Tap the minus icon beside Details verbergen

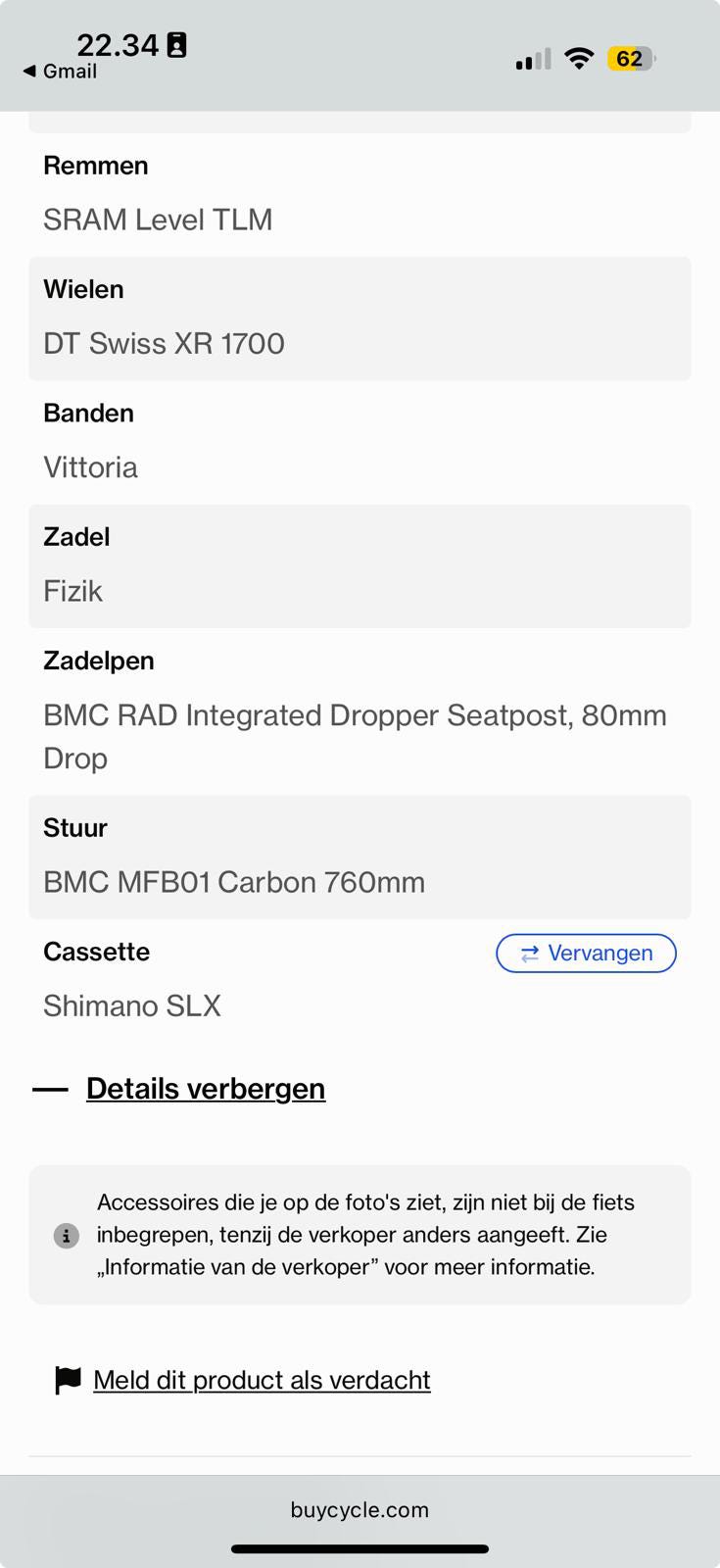(x=50, y=1089)
